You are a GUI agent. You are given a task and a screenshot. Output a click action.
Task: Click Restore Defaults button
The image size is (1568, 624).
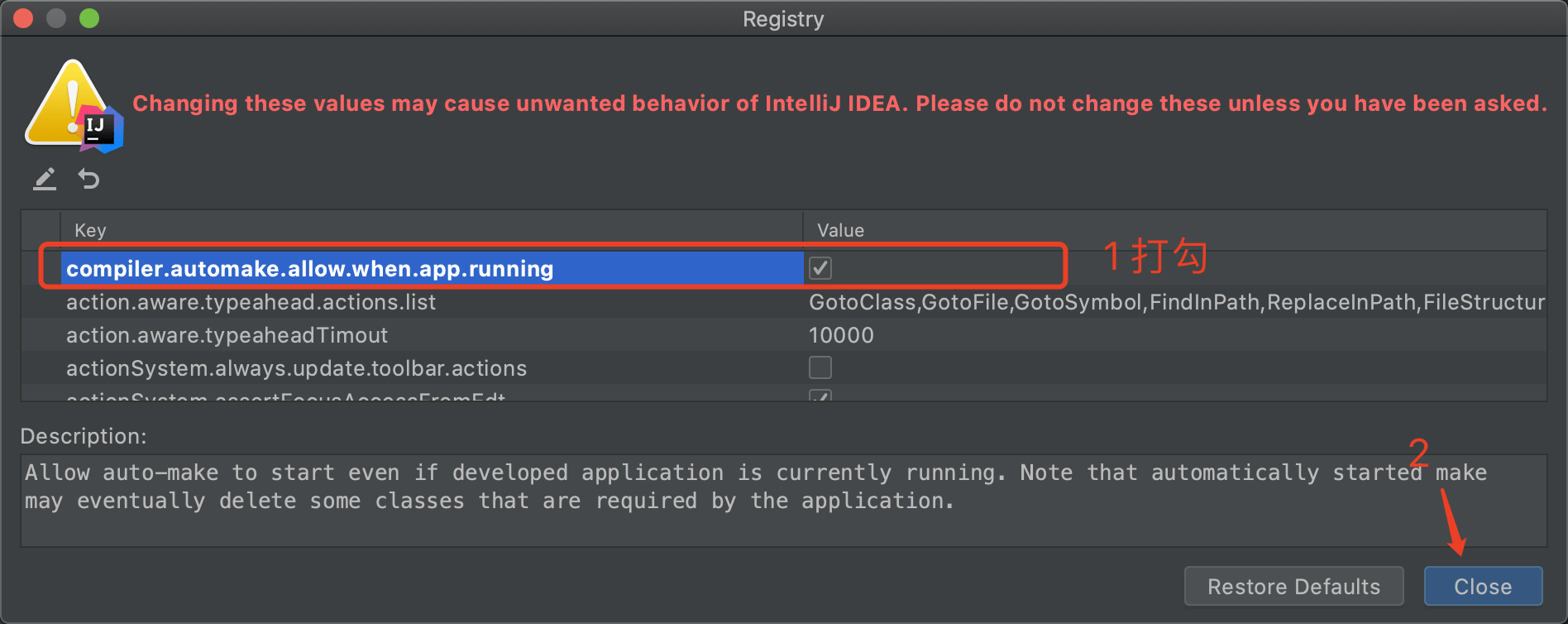(1294, 586)
